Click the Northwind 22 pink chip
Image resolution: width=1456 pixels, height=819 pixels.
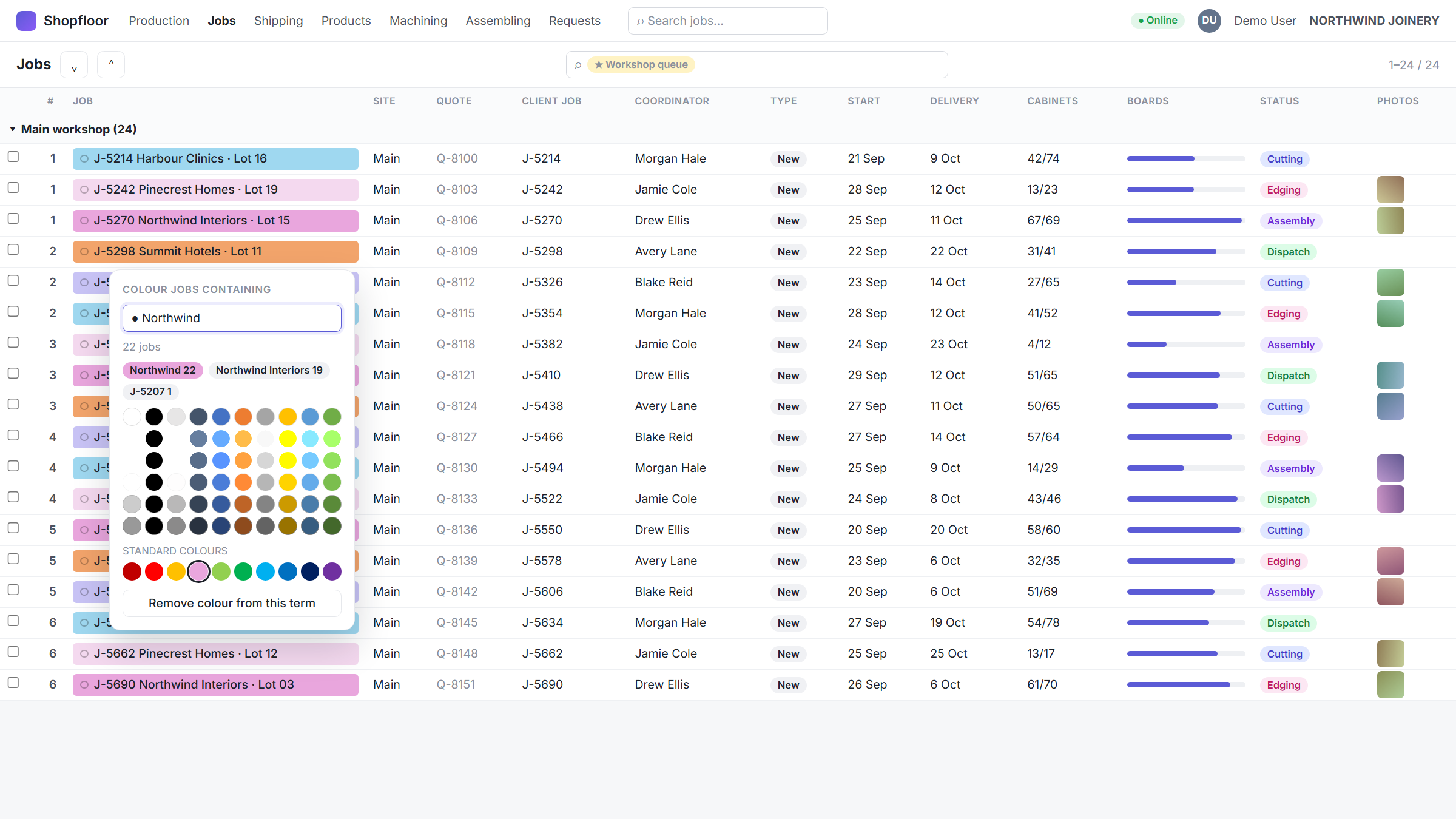(x=163, y=371)
